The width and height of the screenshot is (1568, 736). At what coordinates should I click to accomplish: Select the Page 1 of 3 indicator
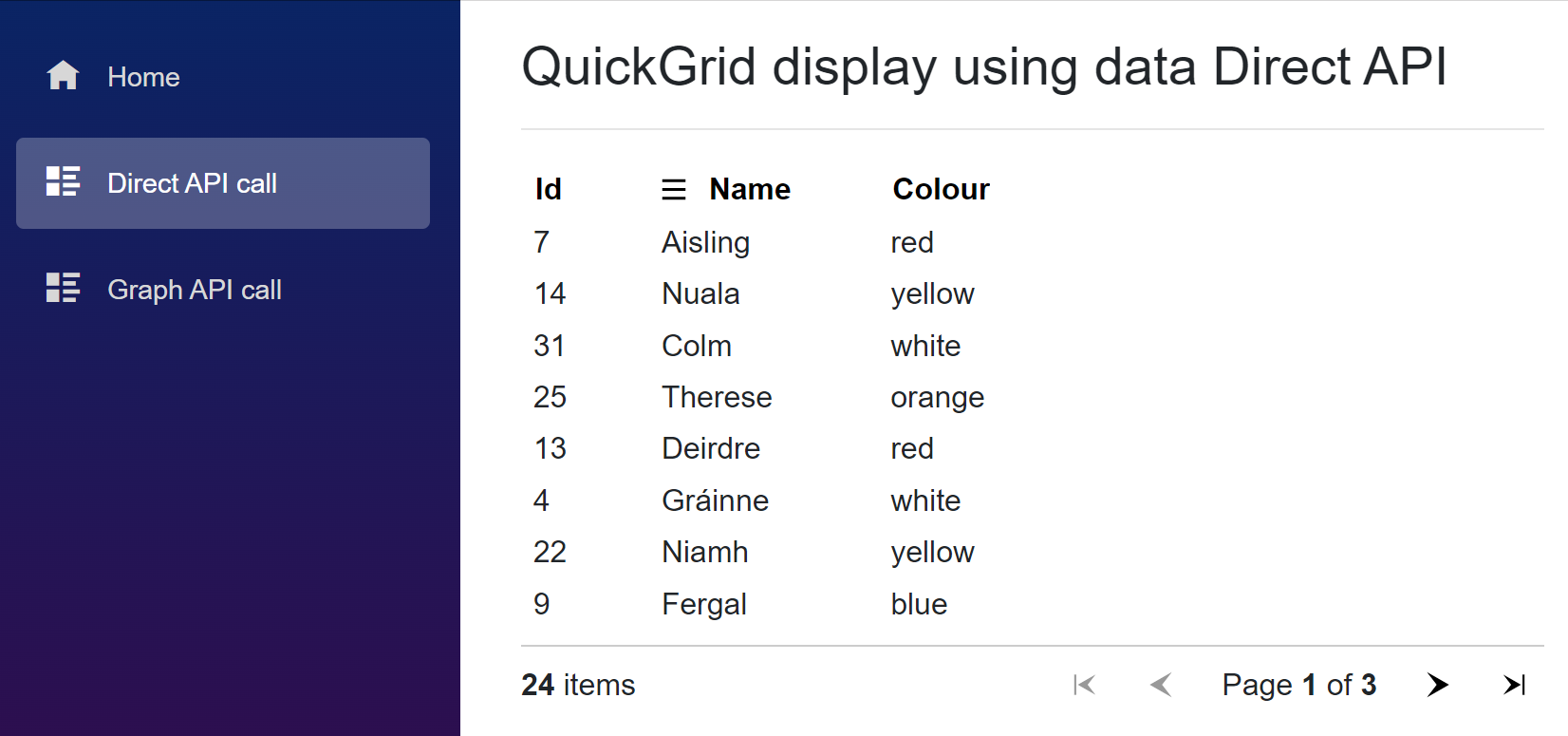point(1299,684)
